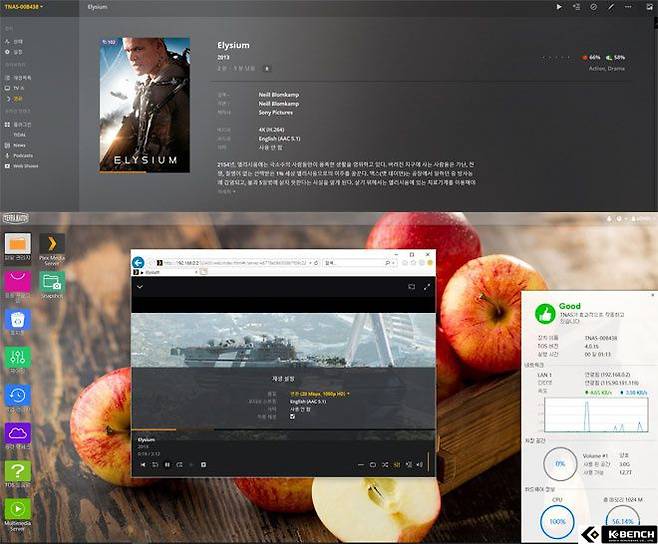Image resolution: width=658 pixels, height=544 pixels.
Task: Open the purple cloud service icon
Action: point(17,433)
